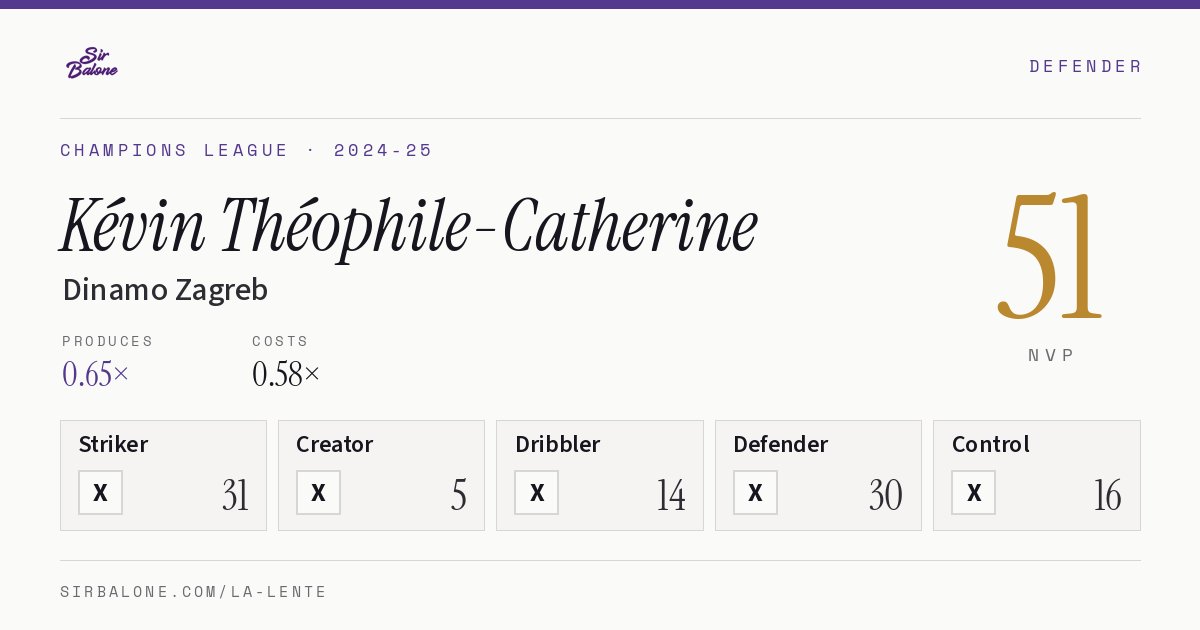Select the Striker score card
The height and width of the screenshot is (630, 1200).
pos(163,475)
